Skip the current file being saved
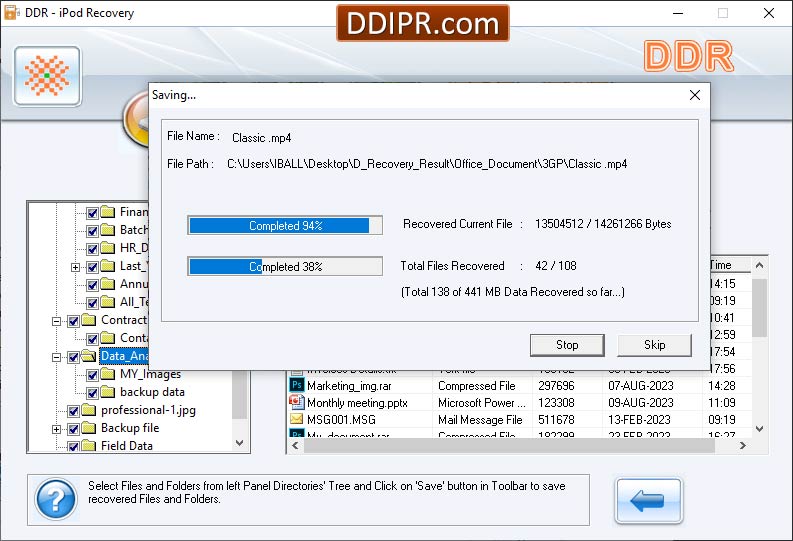The height and width of the screenshot is (541, 793). [654, 345]
